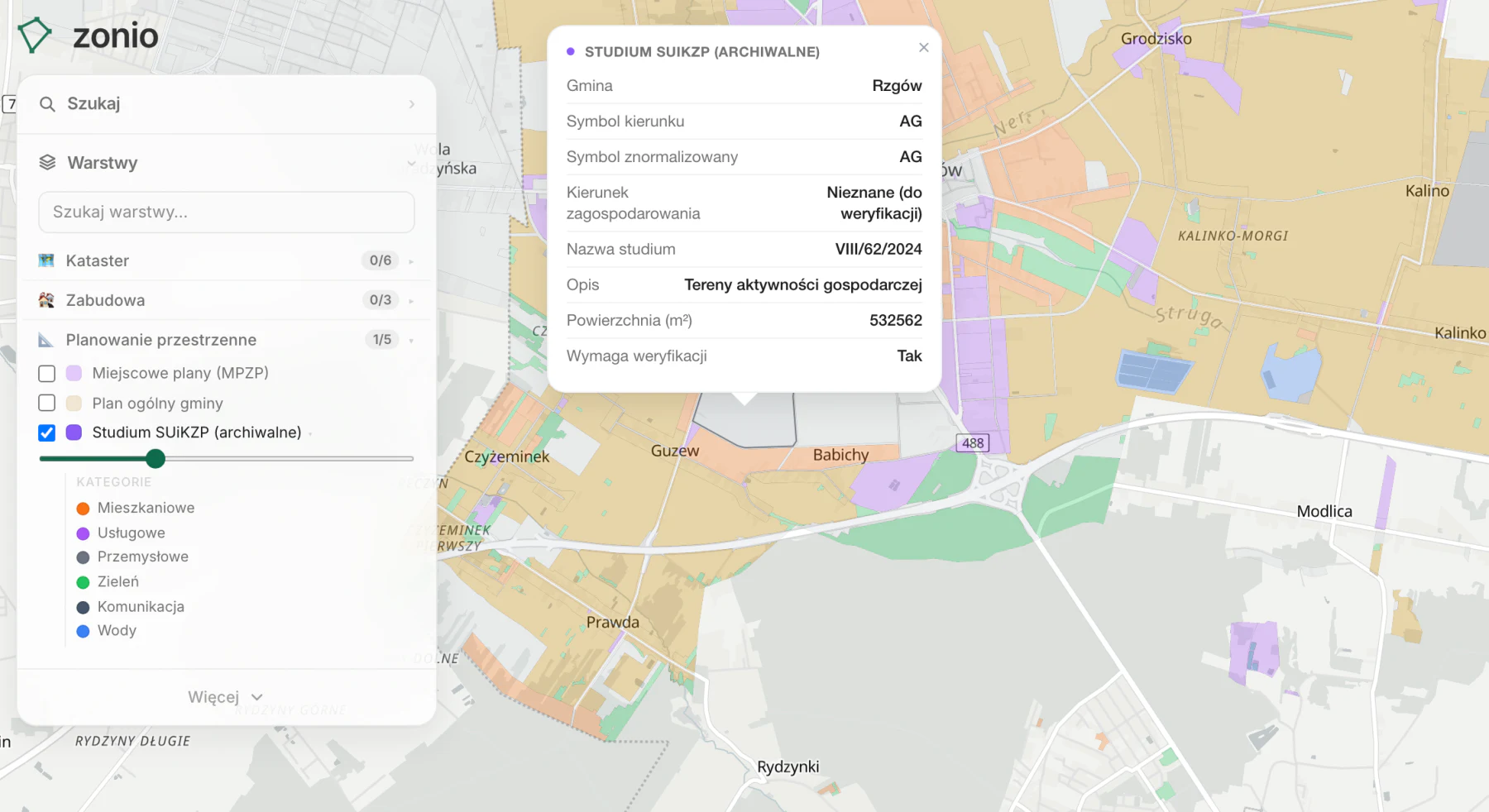Click the Warstwy layers stack icon
1489x812 pixels.
click(x=47, y=163)
